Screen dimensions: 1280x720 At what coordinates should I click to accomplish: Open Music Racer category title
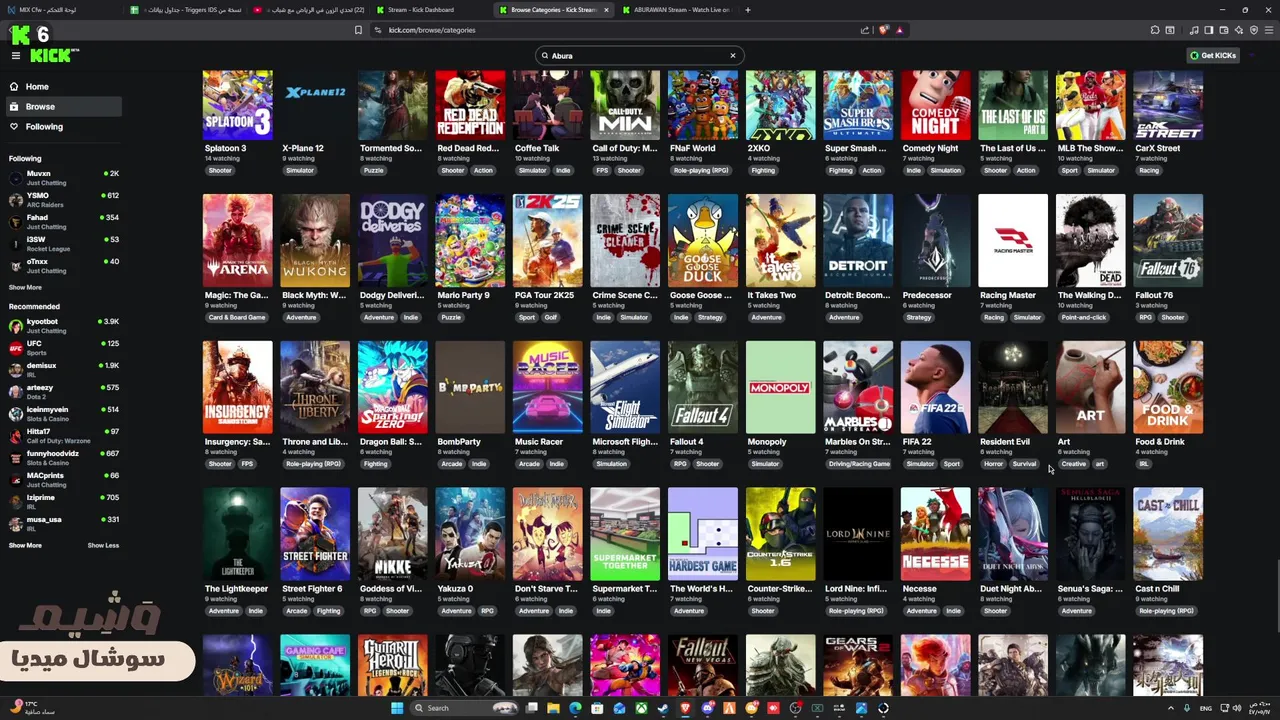(539, 442)
